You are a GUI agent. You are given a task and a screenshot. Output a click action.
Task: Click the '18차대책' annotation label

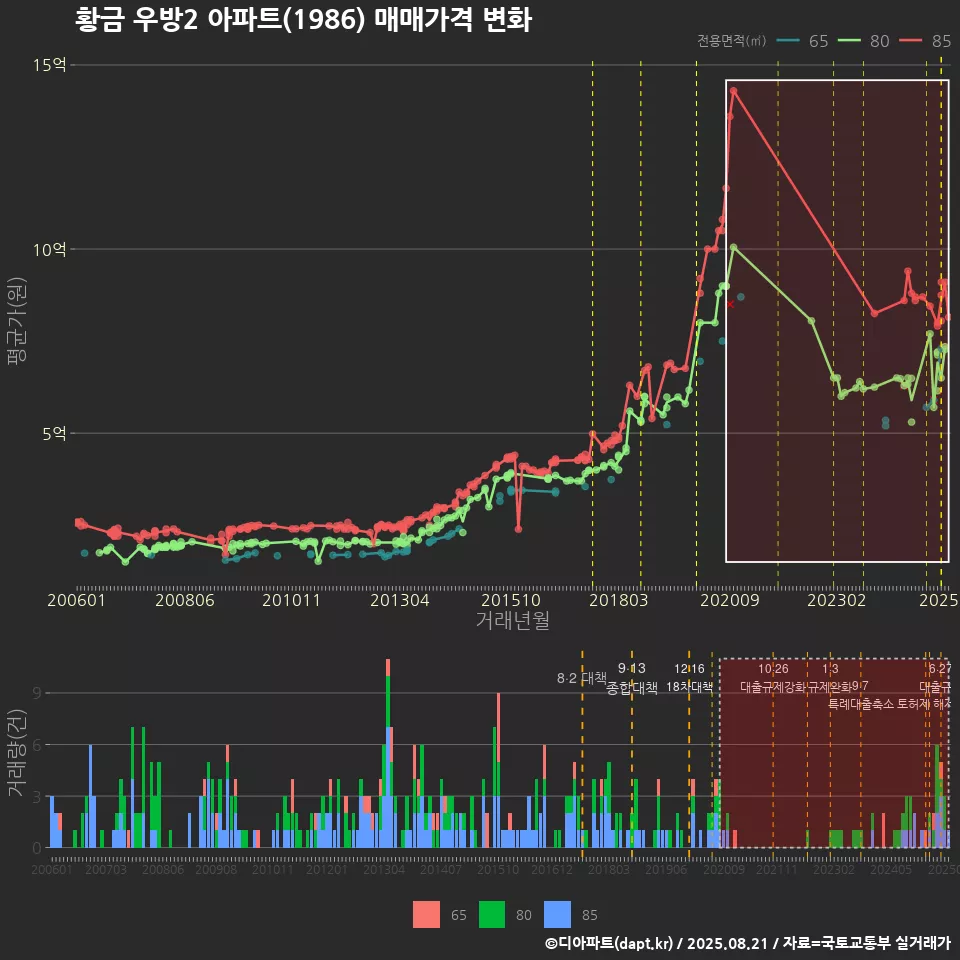click(x=689, y=687)
